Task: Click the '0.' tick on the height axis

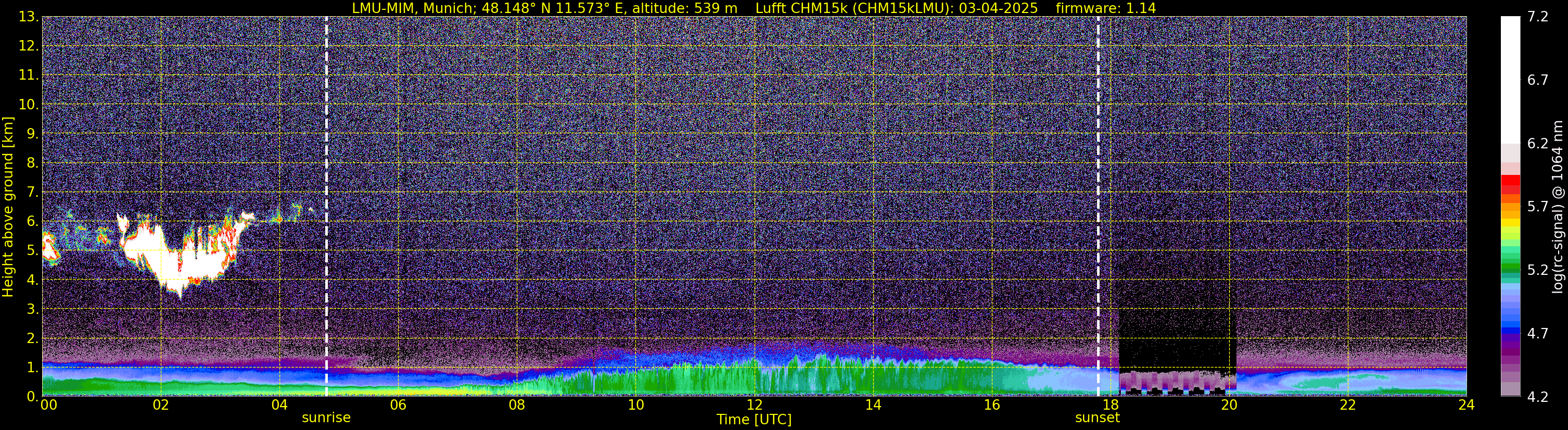Action: point(33,397)
